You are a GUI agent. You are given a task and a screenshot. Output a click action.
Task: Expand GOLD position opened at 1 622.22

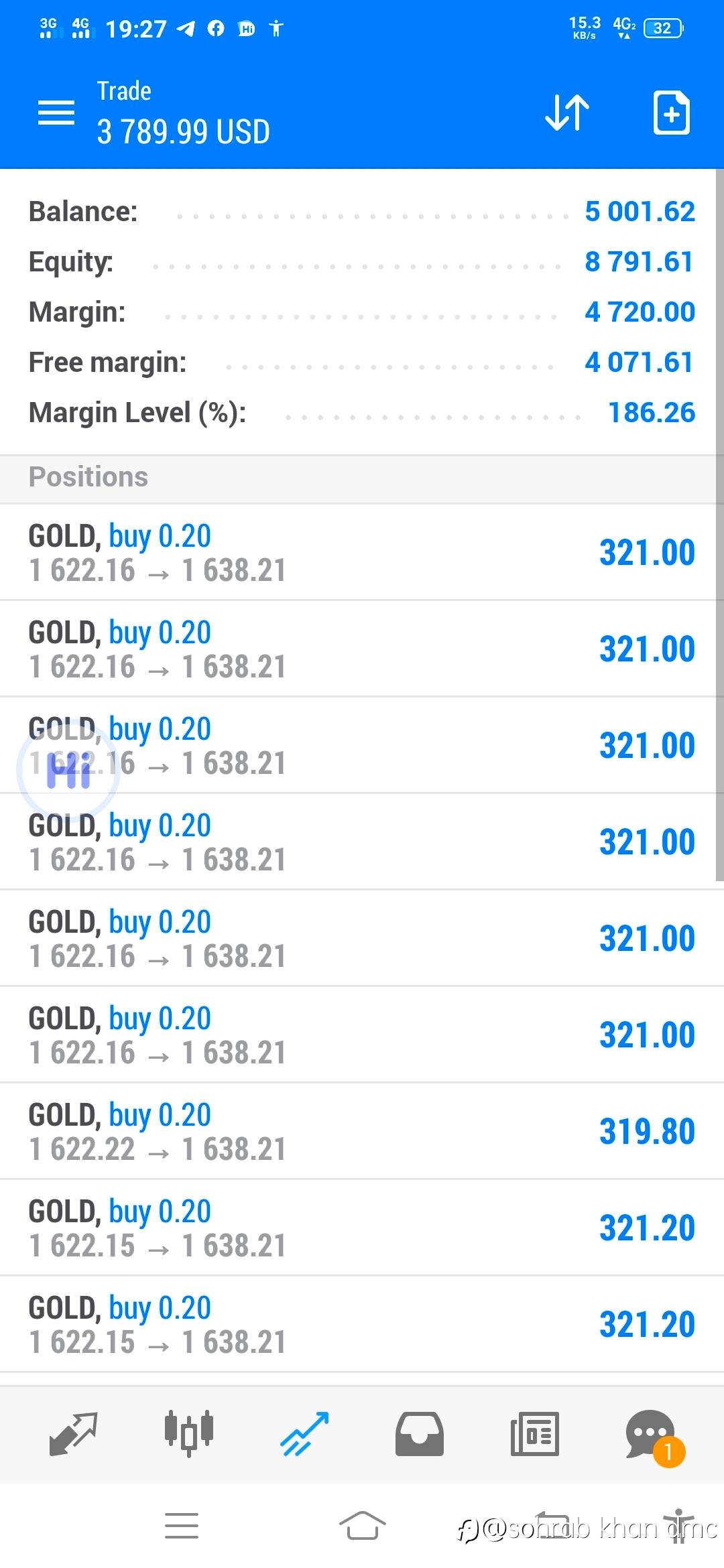pos(362,1131)
